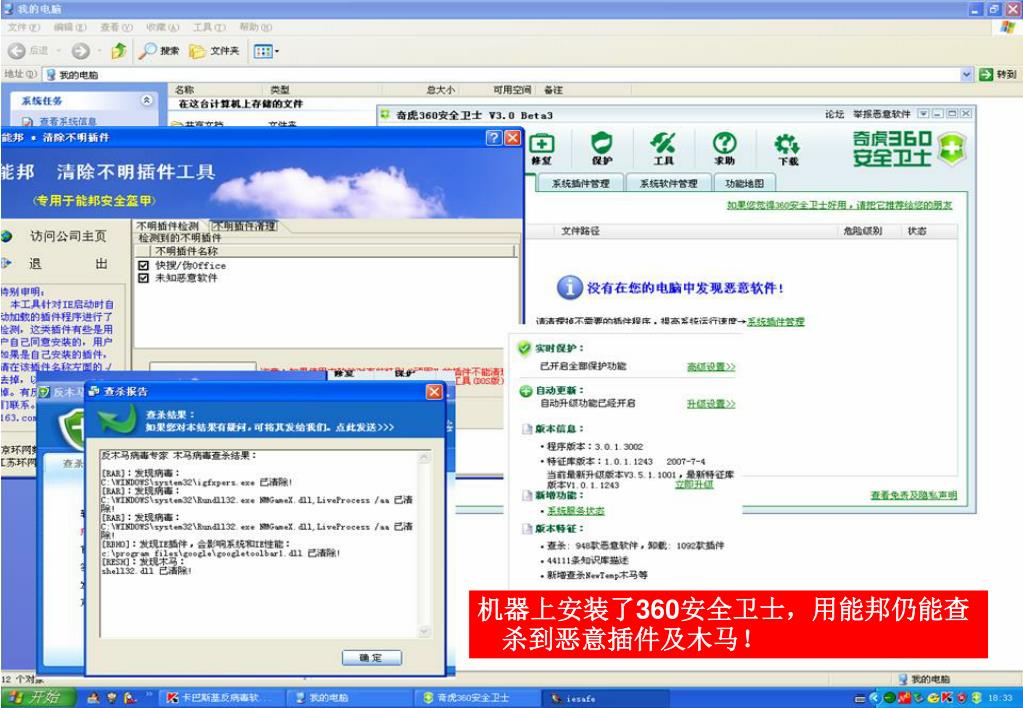The width and height of the screenshot is (1023, 708).
Task: Click the information icon beside 没有在您的电脑中发现恶意软件
Action: 569,286
